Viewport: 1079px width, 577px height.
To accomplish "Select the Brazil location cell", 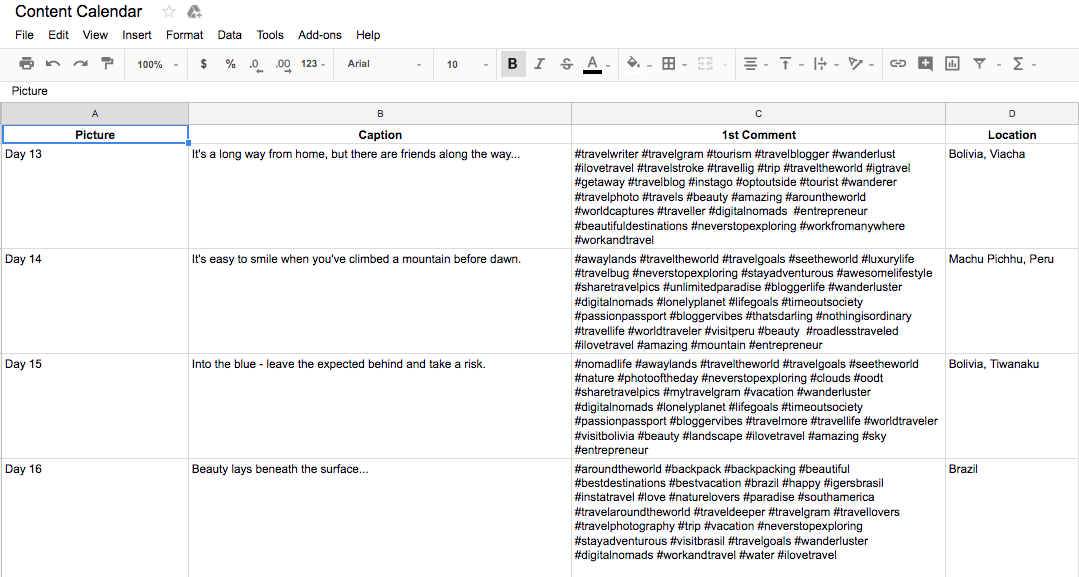I will click(x=1012, y=518).
